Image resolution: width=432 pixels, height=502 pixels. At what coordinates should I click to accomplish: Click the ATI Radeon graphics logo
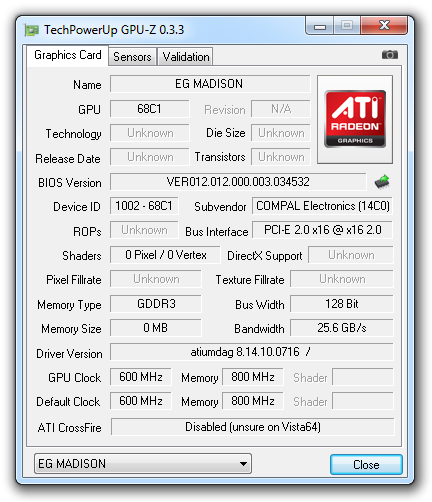coord(355,119)
